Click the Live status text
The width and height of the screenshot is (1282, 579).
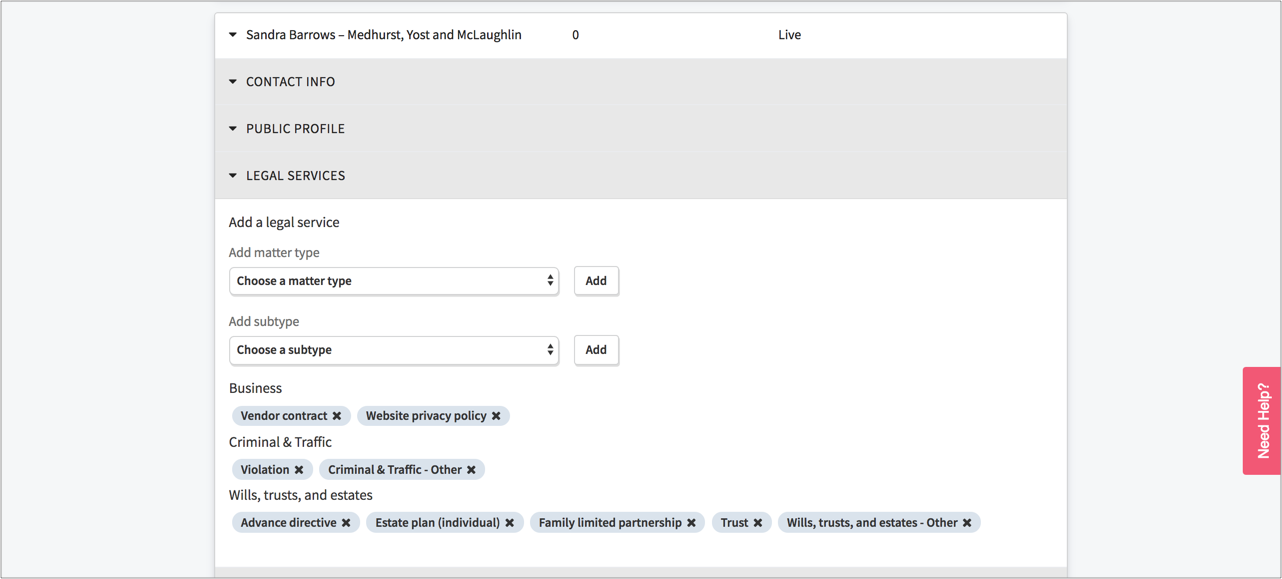789,35
